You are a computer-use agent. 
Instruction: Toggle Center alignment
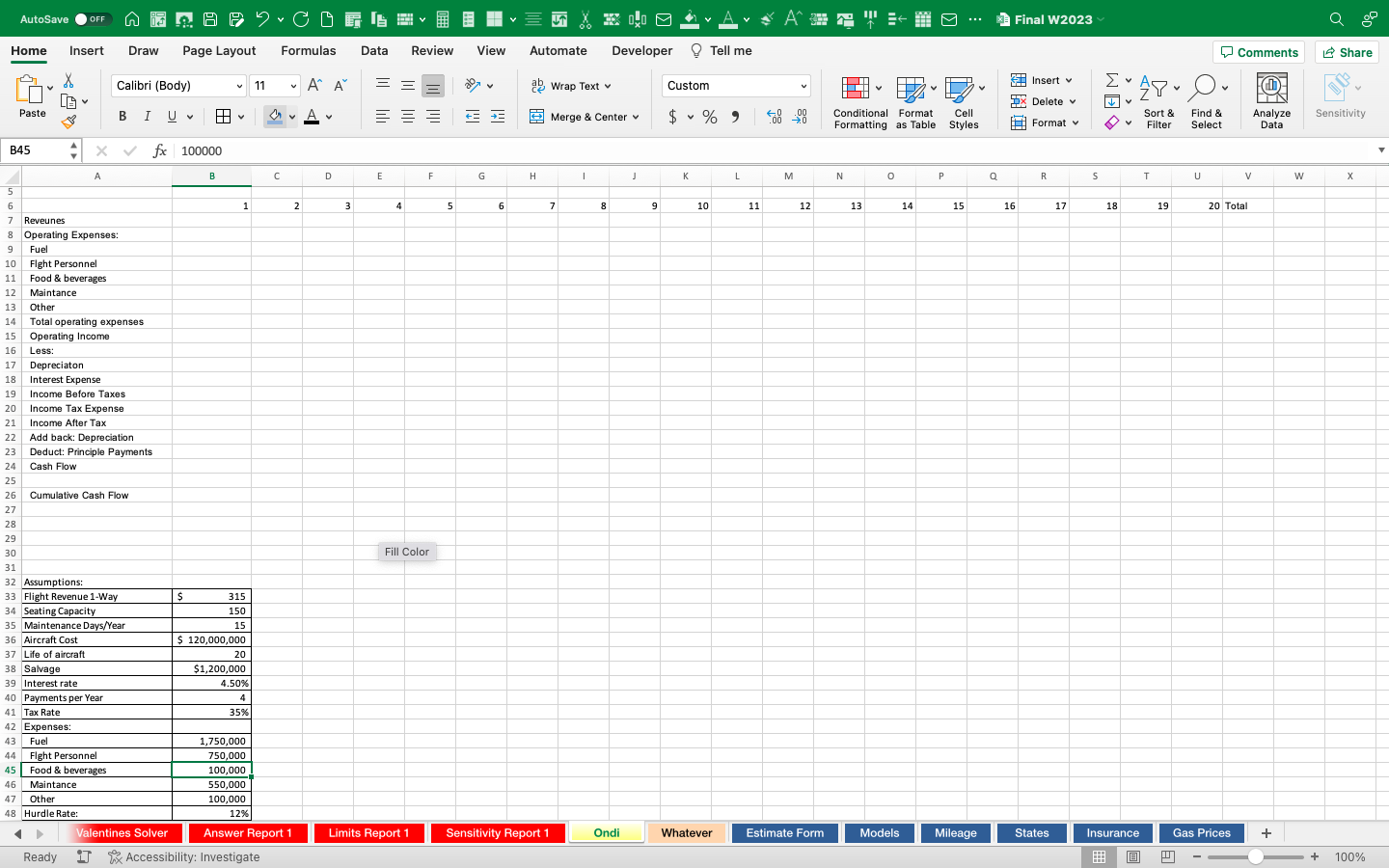tap(408, 117)
